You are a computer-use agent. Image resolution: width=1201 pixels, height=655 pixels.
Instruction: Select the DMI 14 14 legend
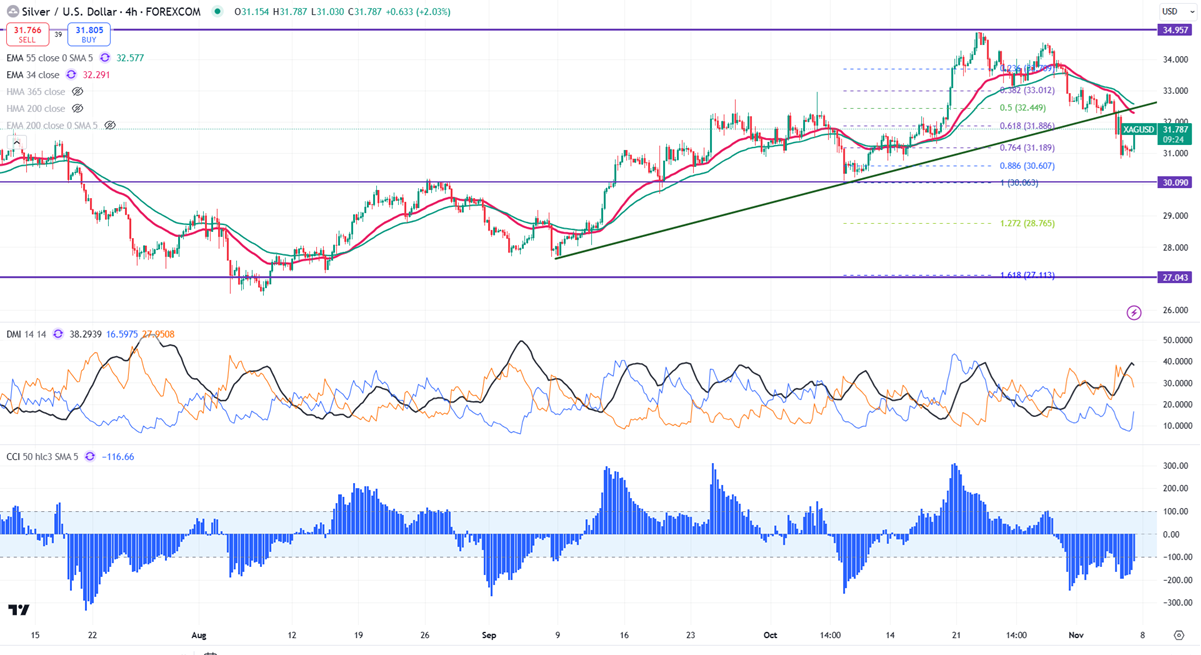click(27, 334)
